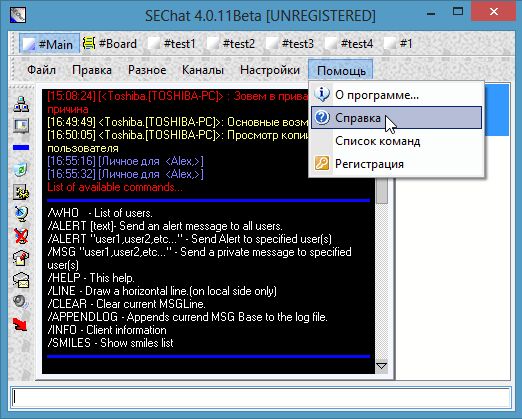Click 'List of available commands...' text

(x=115, y=187)
